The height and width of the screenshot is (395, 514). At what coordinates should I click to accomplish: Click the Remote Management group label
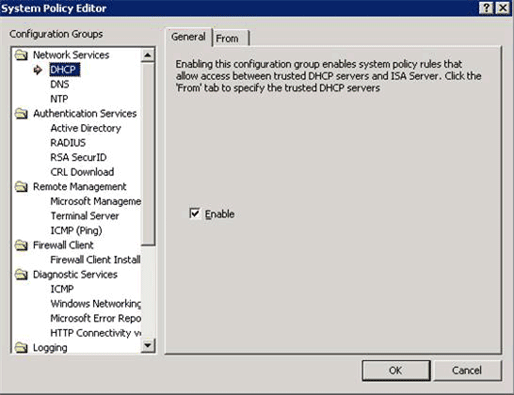pos(80,187)
